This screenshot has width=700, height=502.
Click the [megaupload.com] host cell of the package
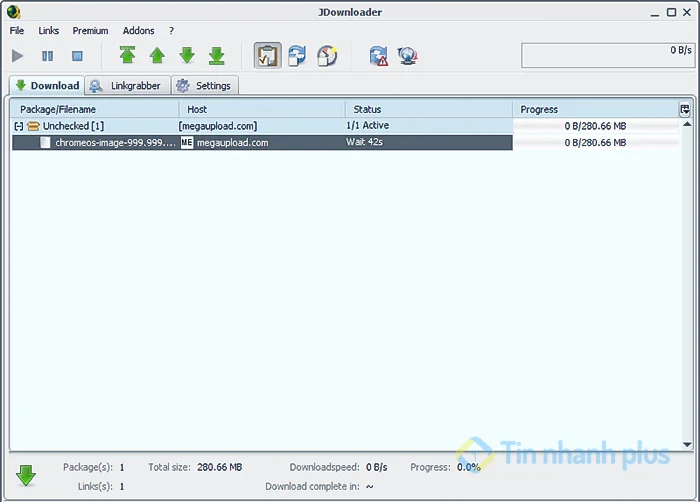click(218, 126)
